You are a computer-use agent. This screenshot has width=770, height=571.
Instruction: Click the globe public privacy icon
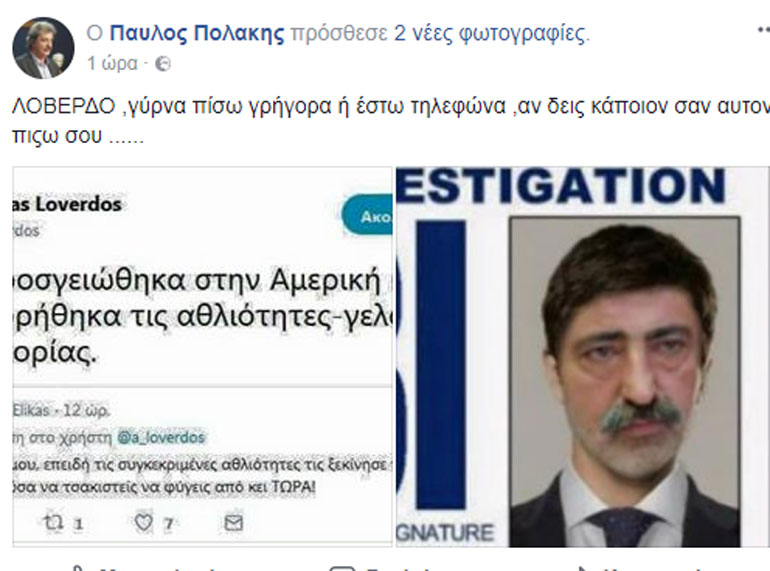(x=163, y=64)
